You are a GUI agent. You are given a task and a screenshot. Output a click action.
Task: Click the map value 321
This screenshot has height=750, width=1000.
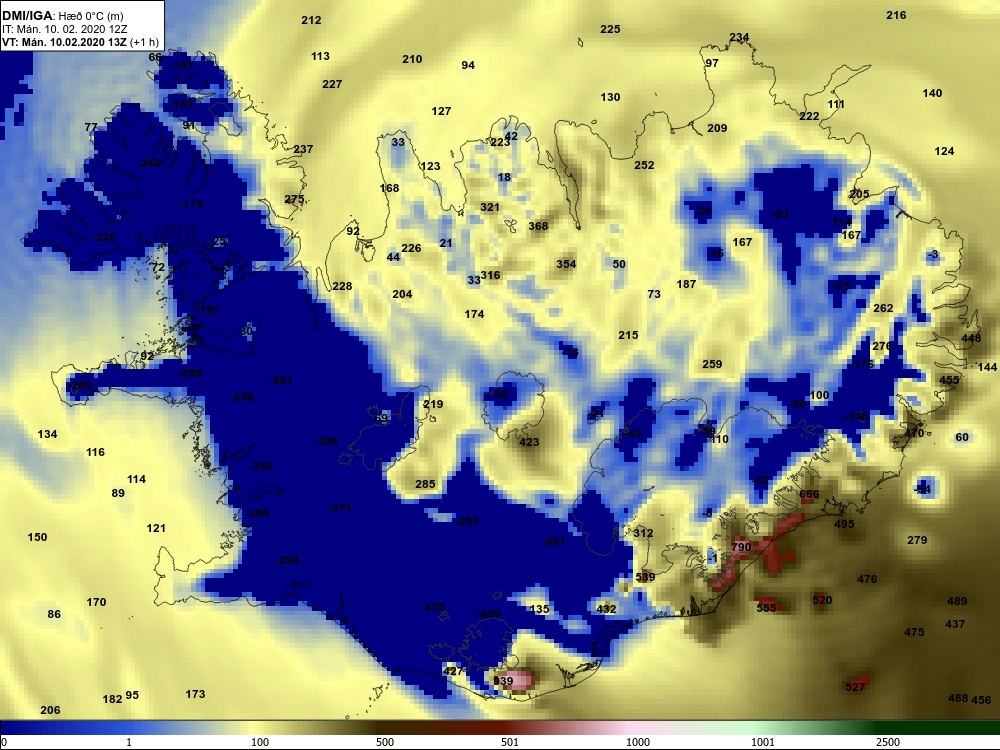click(x=490, y=207)
